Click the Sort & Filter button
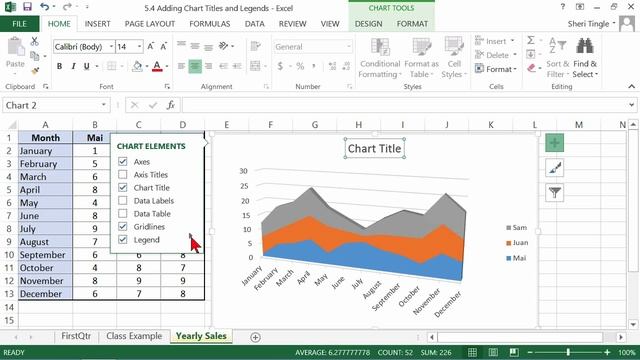Viewport: 640px width, 360px height. (x=558, y=58)
